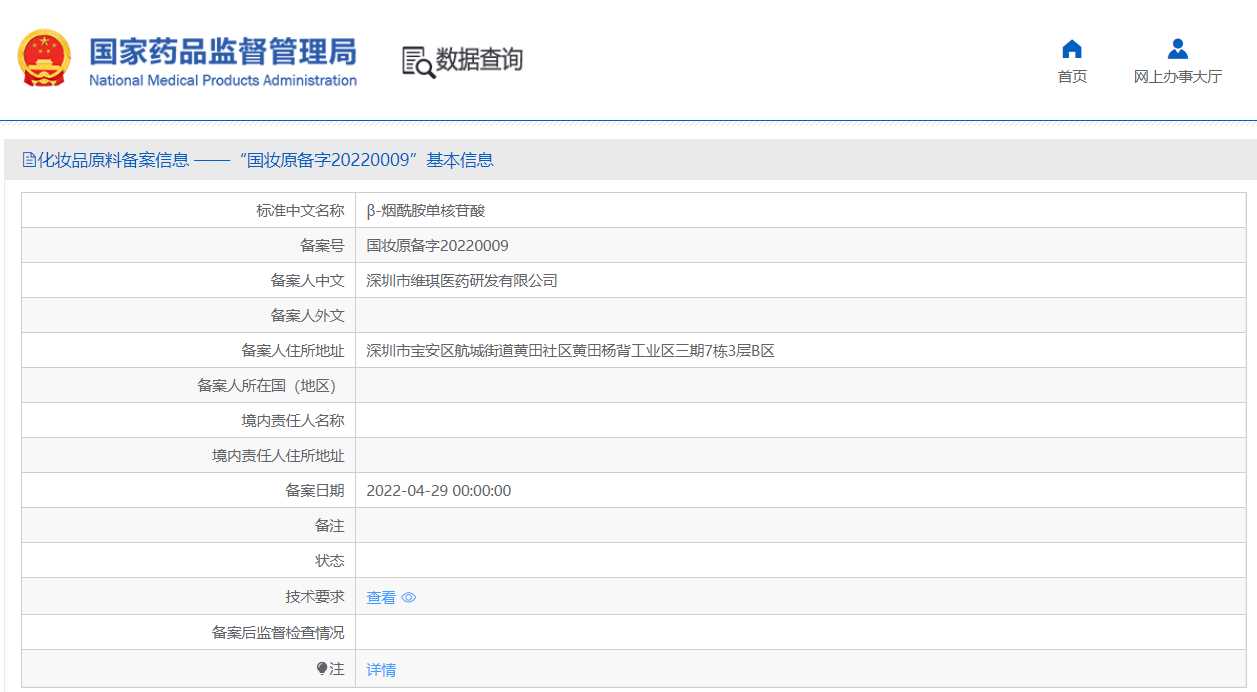Click the 备案人外文 label
Image resolution: width=1257 pixels, height=692 pixels.
(x=307, y=316)
